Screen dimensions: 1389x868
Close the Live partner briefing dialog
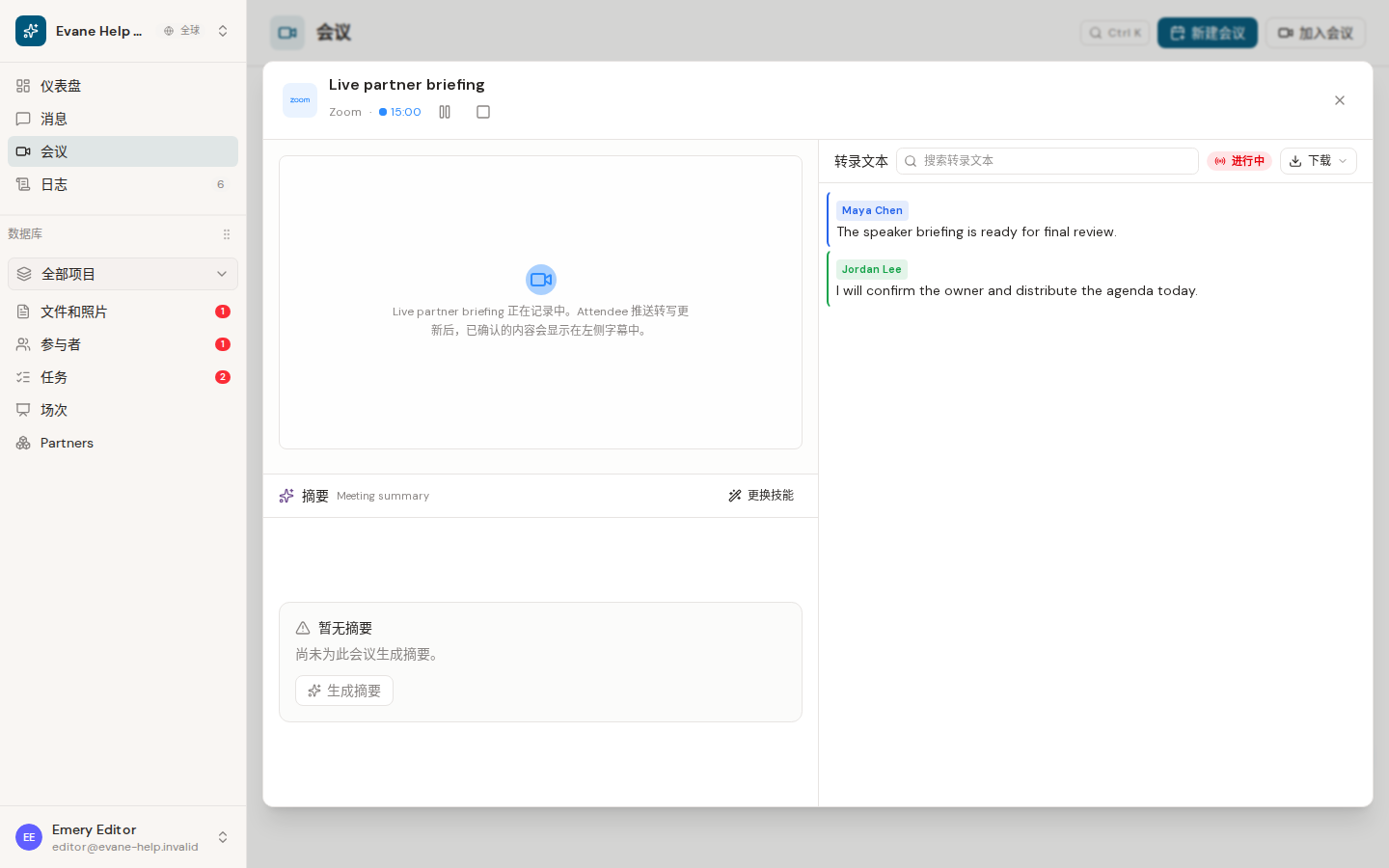pyautogui.click(x=1340, y=100)
